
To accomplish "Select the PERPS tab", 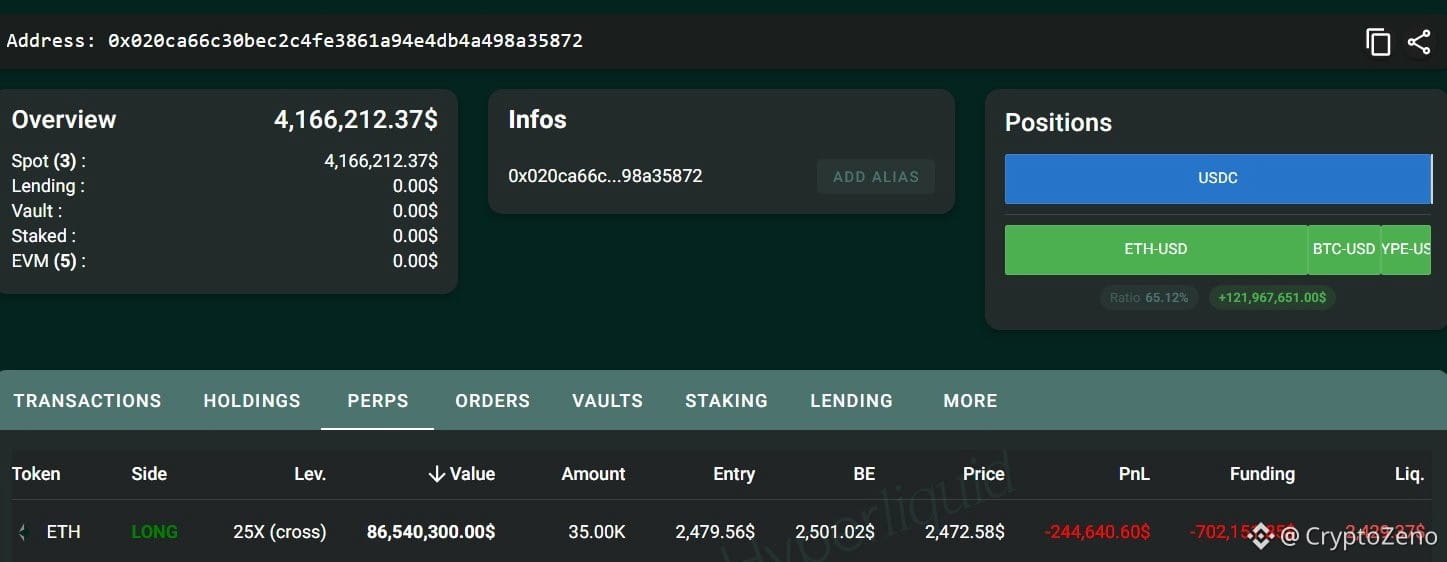I will [x=378, y=401].
